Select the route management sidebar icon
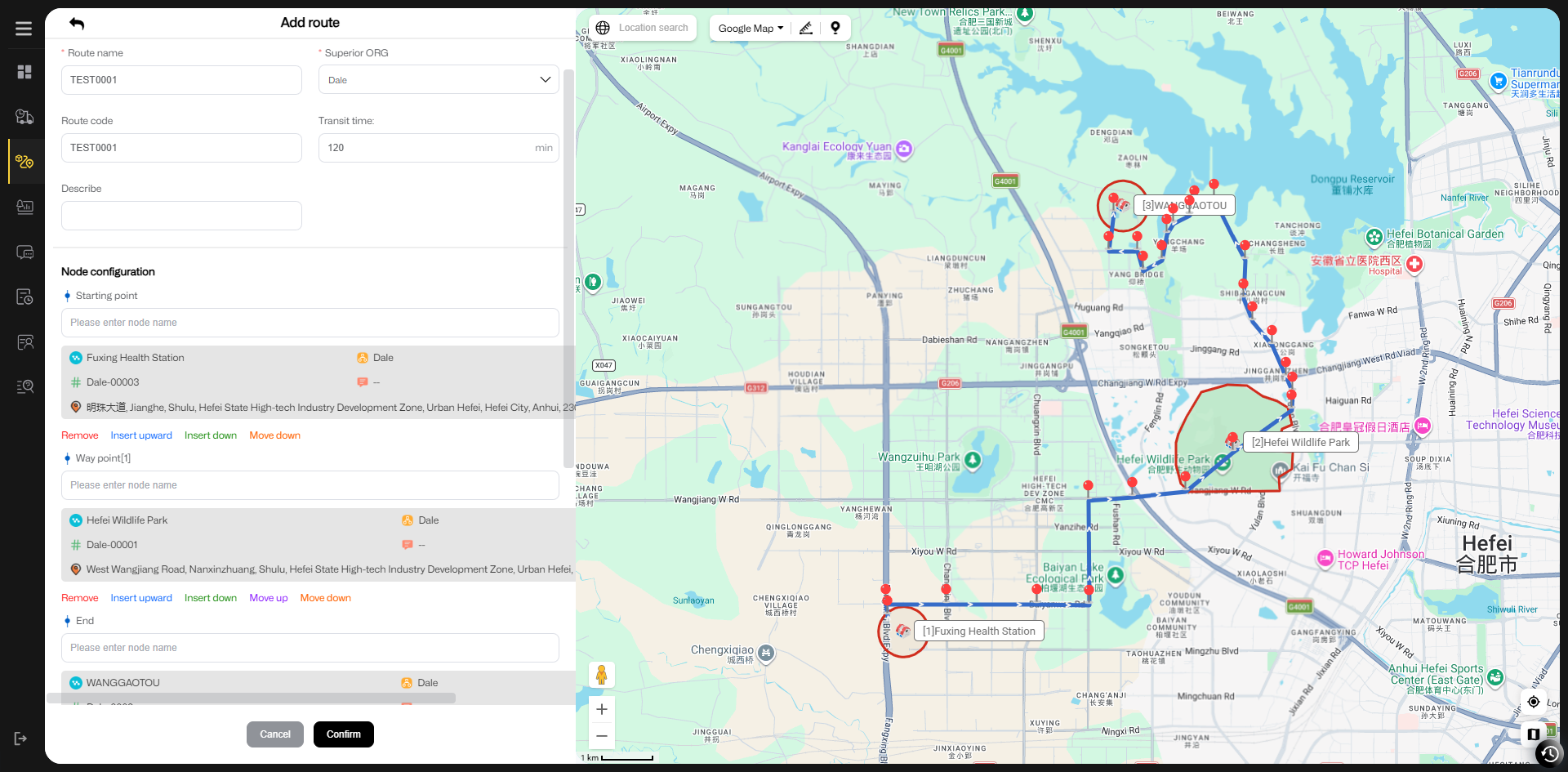The image size is (1568, 772). pos(24,162)
